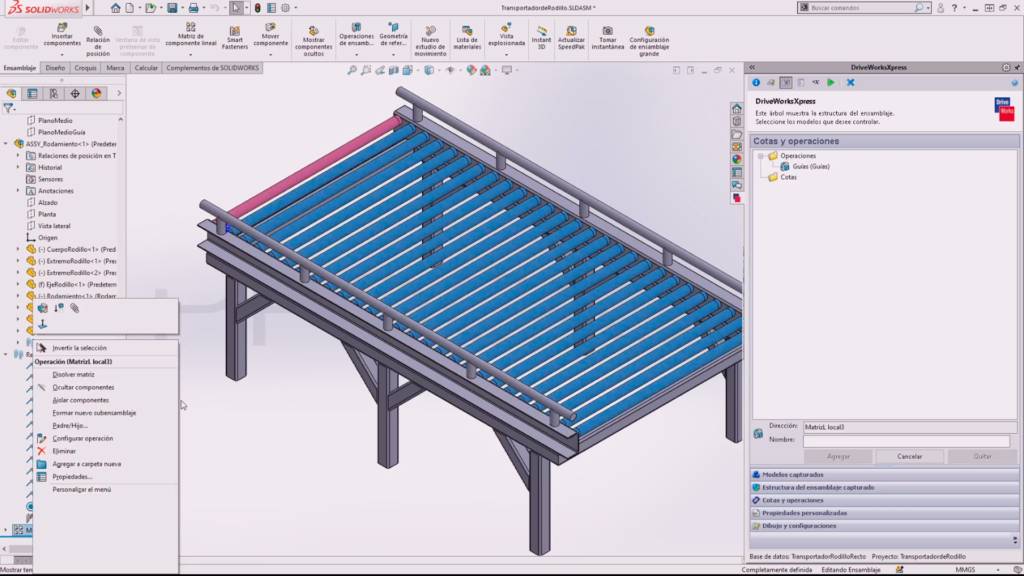This screenshot has height=576, width=1024.
Task: Open DimXpertManager crosshair tab
Action: click(x=75, y=93)
